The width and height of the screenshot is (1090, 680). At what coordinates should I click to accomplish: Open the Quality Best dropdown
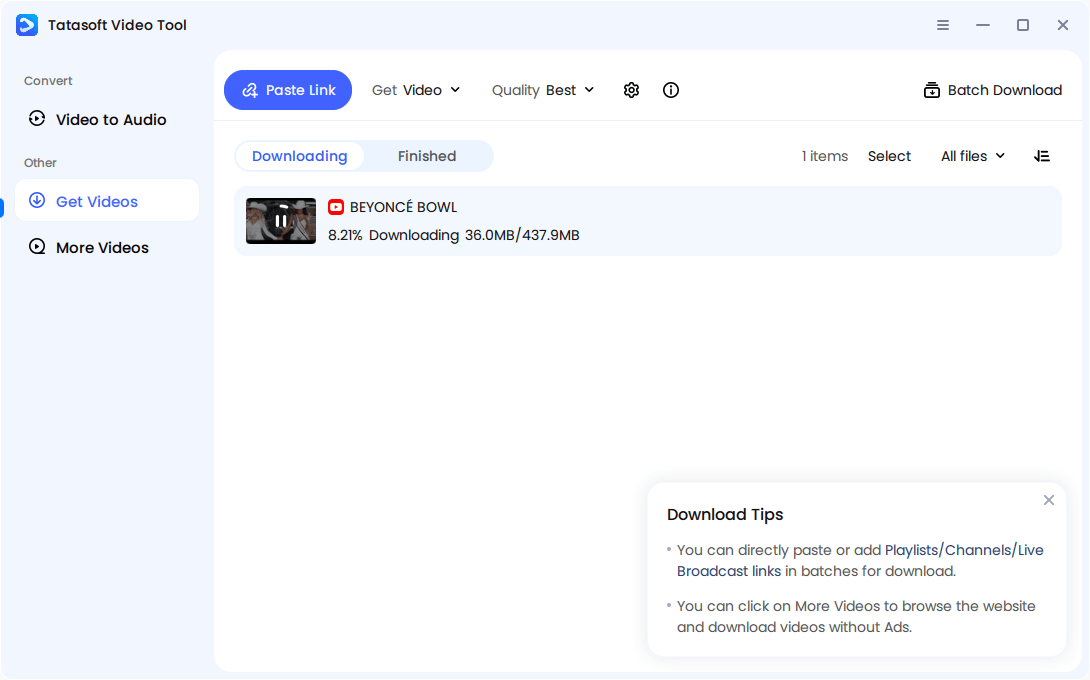[x=543, y=90]
